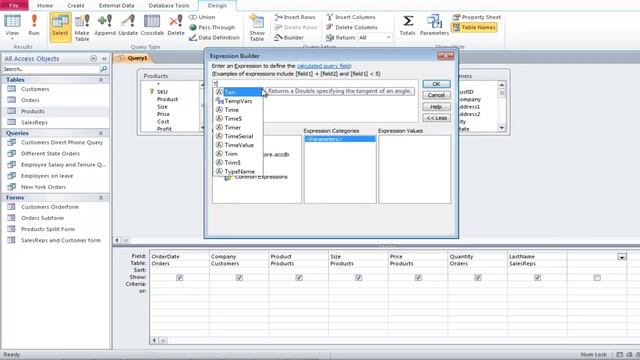This screenshot has width=640, height=360.
Task: Open Show Table dialog
Action: (257, 28)
